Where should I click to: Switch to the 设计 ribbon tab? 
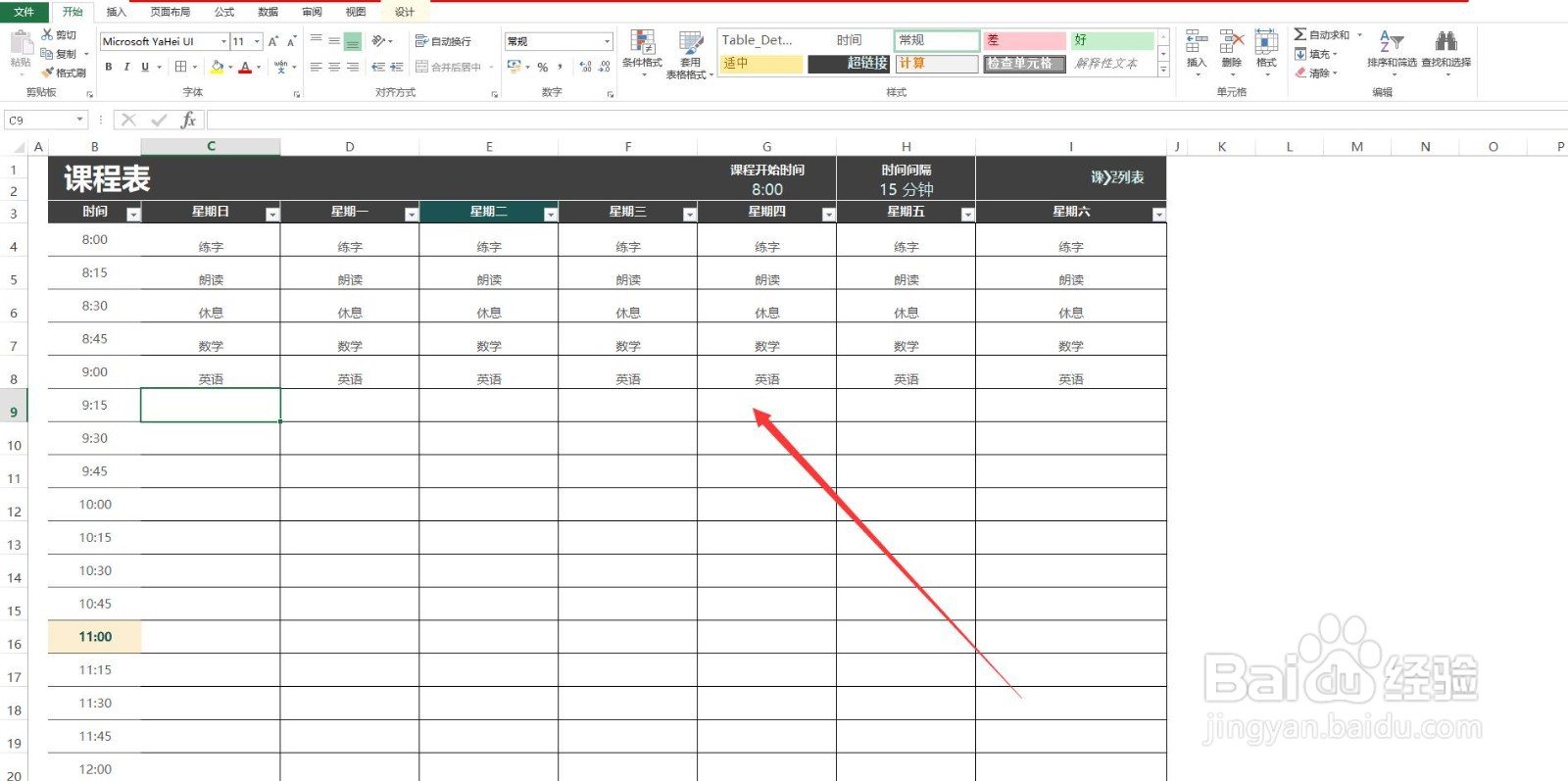tap(405, 12)
